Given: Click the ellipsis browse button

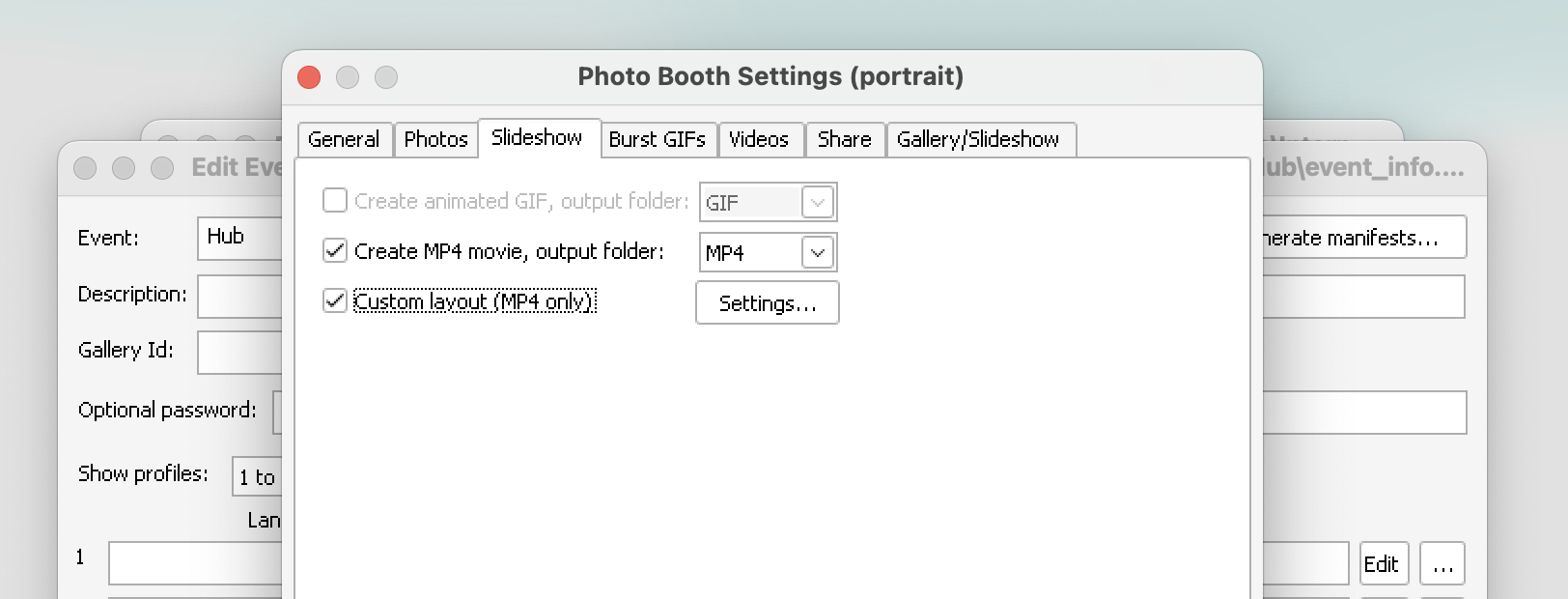Looking at the screenshot, I should (1442, 564).
